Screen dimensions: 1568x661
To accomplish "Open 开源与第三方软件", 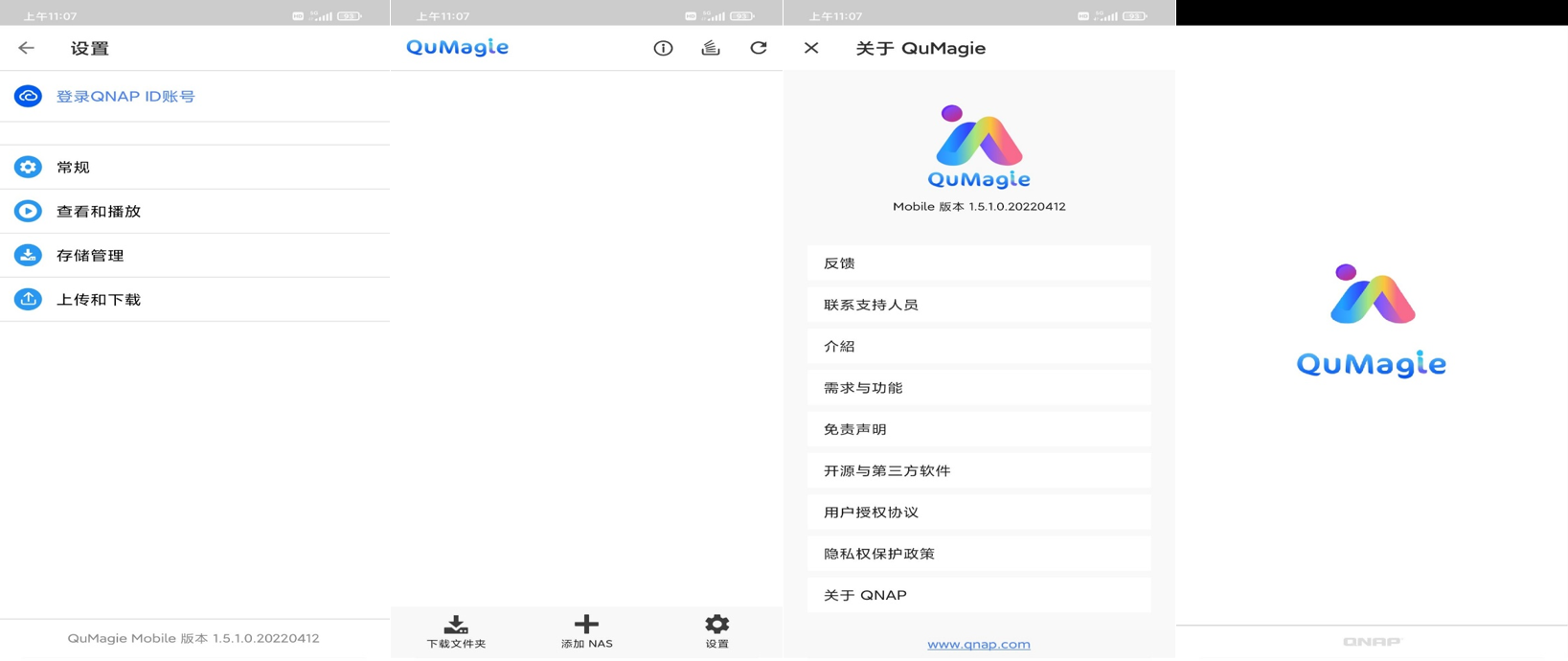I will (979, 470).
